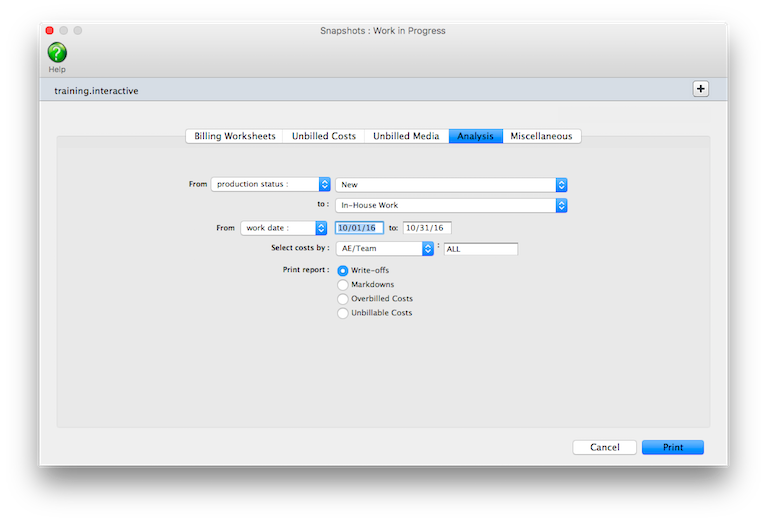Image resolution: width=767 pixels, height=522 pixels.
Task: Go to the Unbilled Media tab
Action: 405,136
